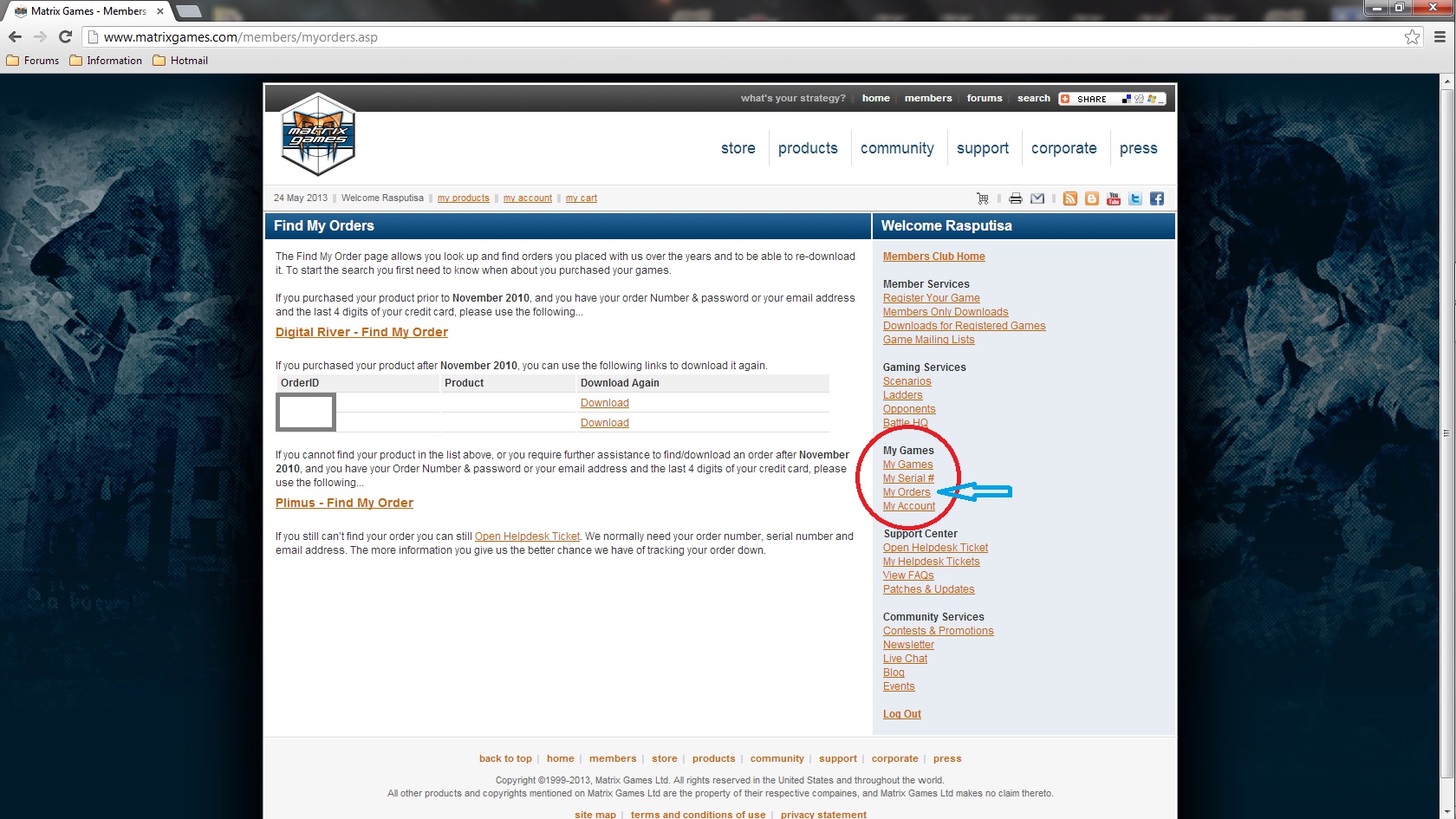Viewport: 1456px width, 819px height.
Task: Click forums in top bar
Action: click(x=985, y=98)
